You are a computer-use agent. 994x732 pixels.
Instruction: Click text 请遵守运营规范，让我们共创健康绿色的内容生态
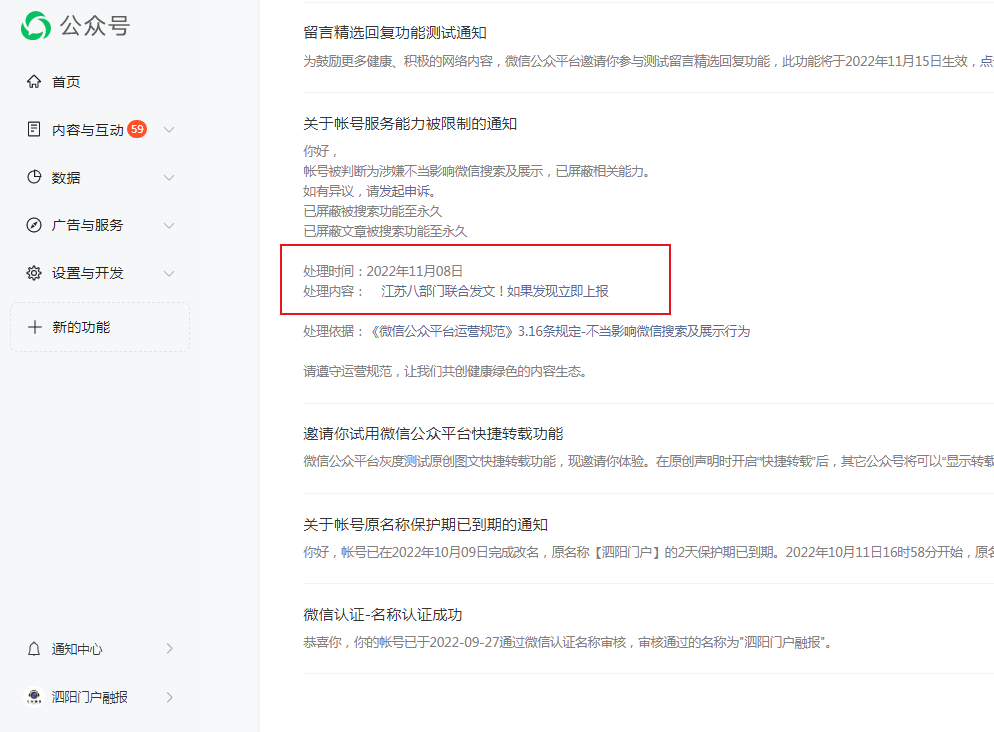pos(444,371)
